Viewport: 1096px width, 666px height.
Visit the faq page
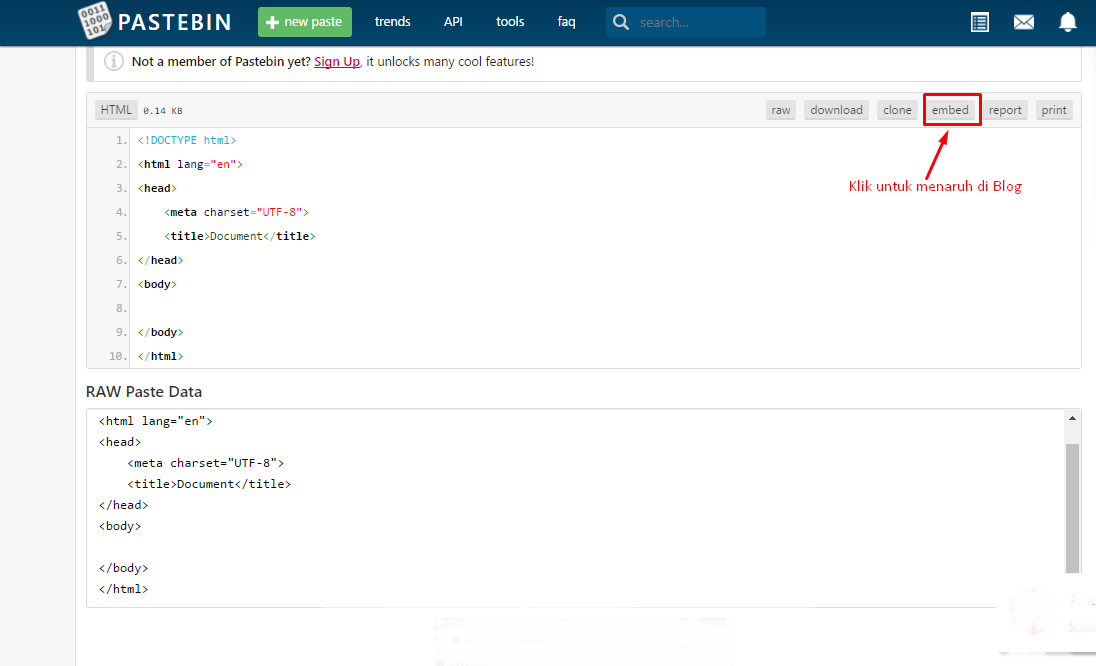pyautogui.click(x=566, y=21)
